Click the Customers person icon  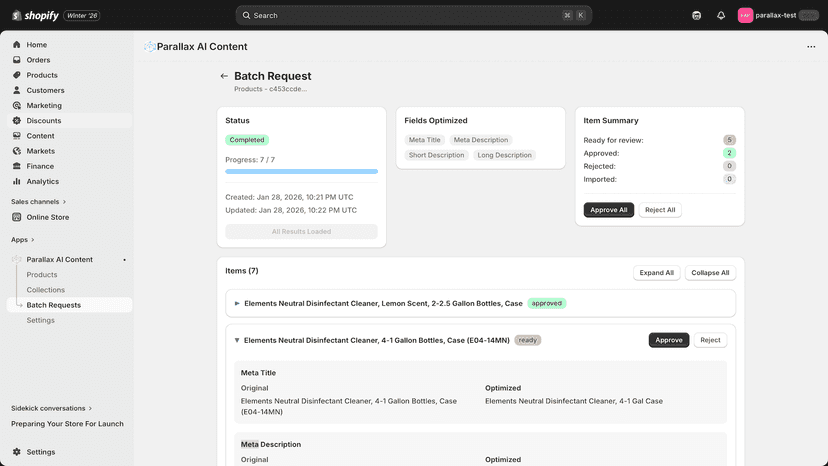(x=17, y=90)
